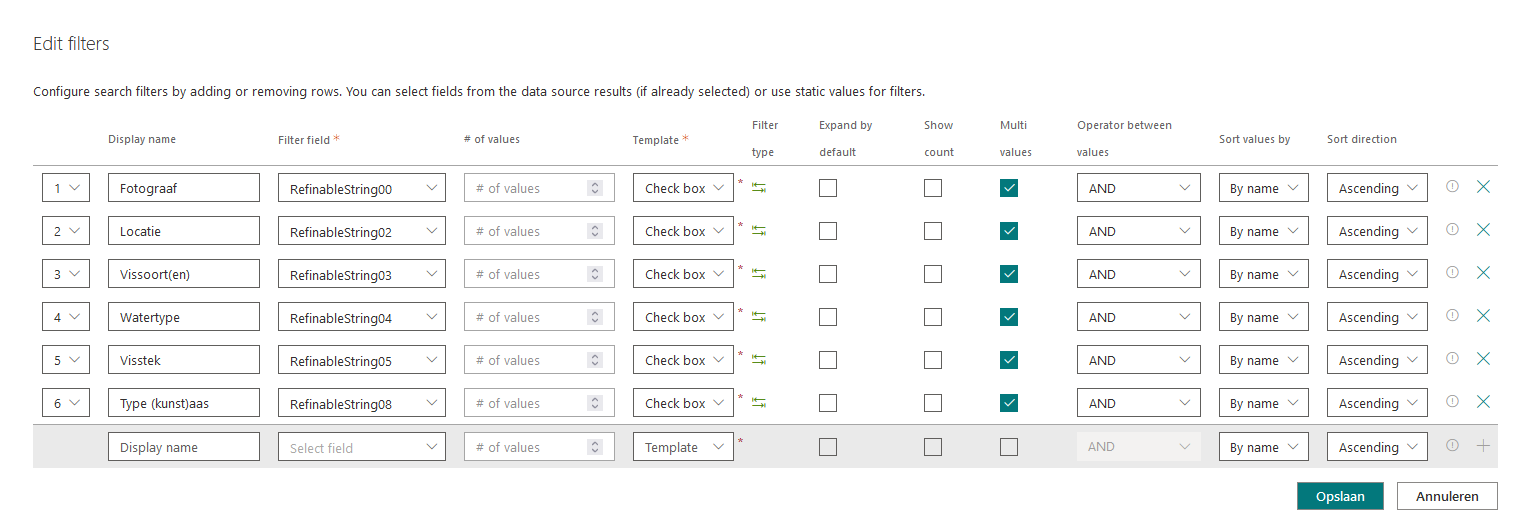Image resolution: width=1529 pixels, height=524 pixels.
Task: Check Multi values in the new empty row
Action: tap(1009, 447)
